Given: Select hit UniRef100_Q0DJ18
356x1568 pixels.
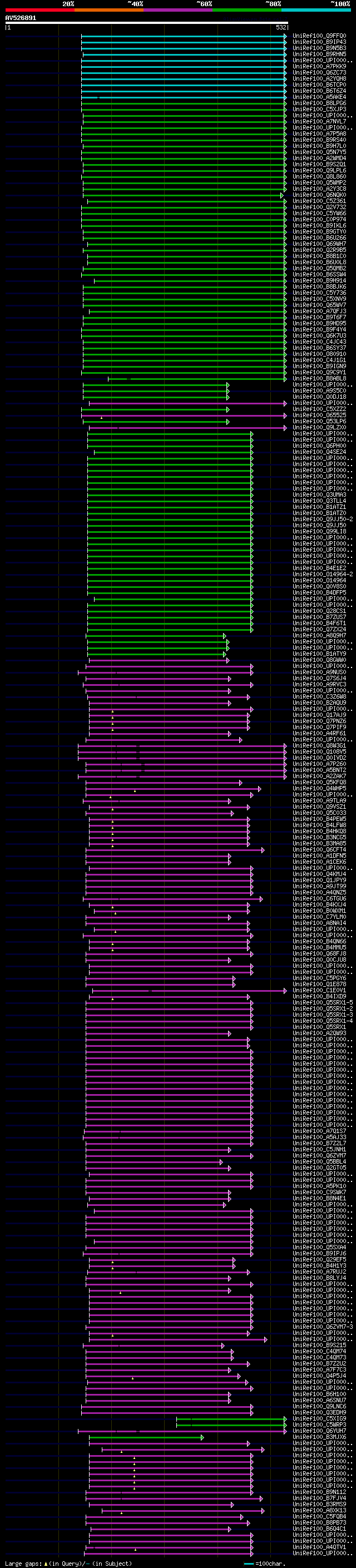Looking at the screenshot, I should (x=319, y=397).
